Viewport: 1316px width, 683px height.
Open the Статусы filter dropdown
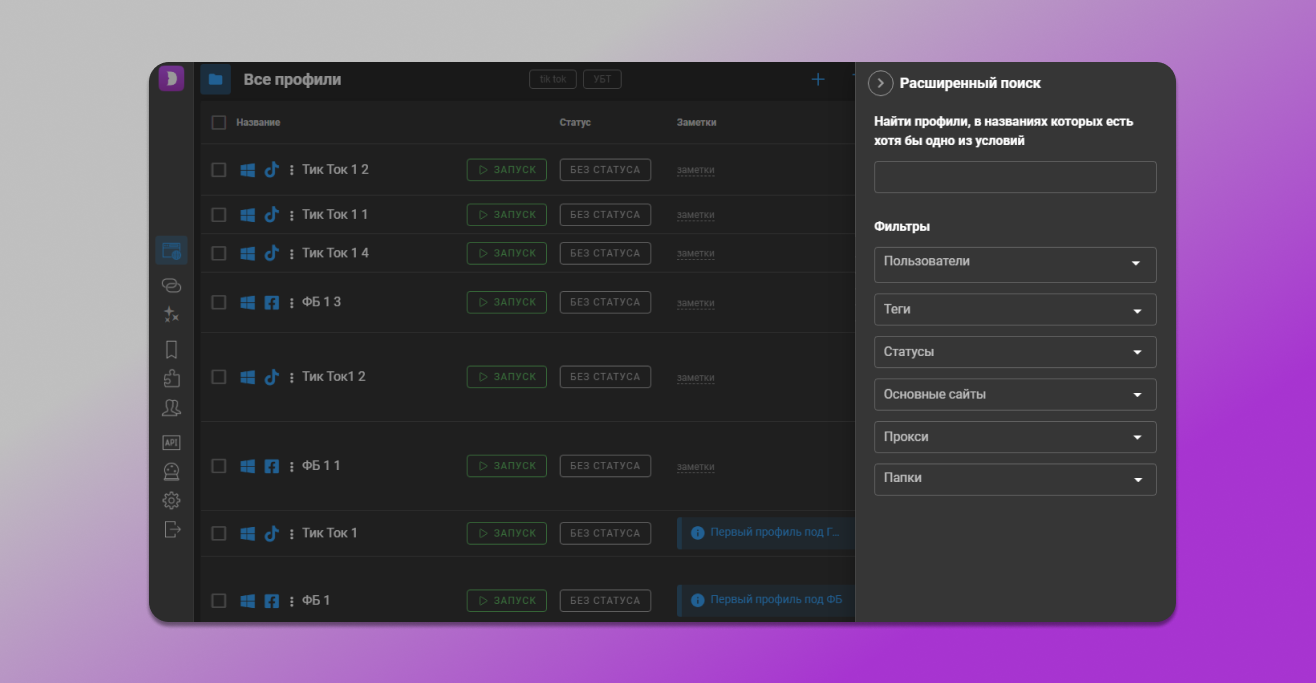(1014, 352)
